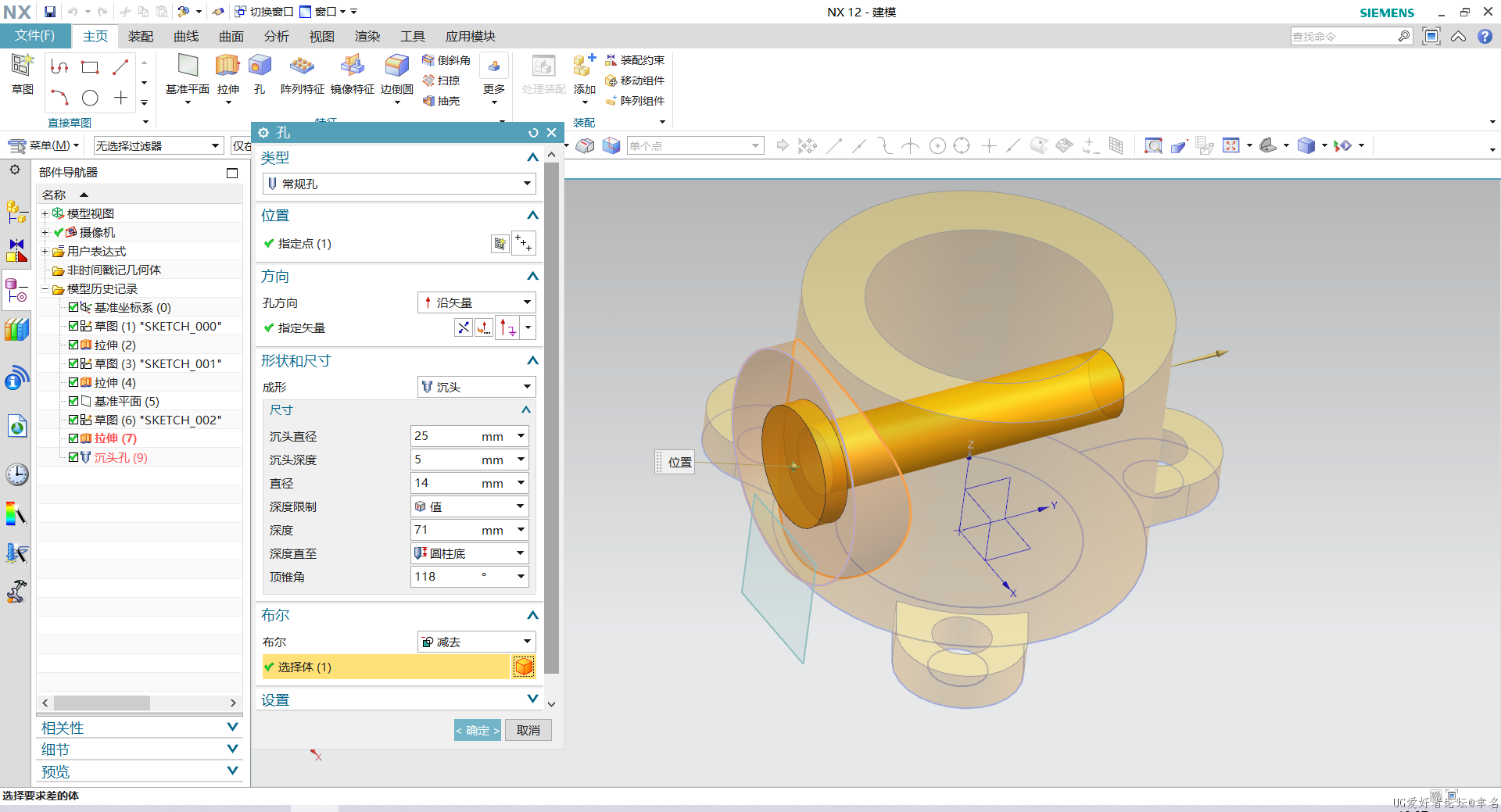Toggle checkbox for 草图 (3) SKETCH_001
The width and height of the screenshot is (1501, 812).
pyautogui.click(x=73, y=363)
